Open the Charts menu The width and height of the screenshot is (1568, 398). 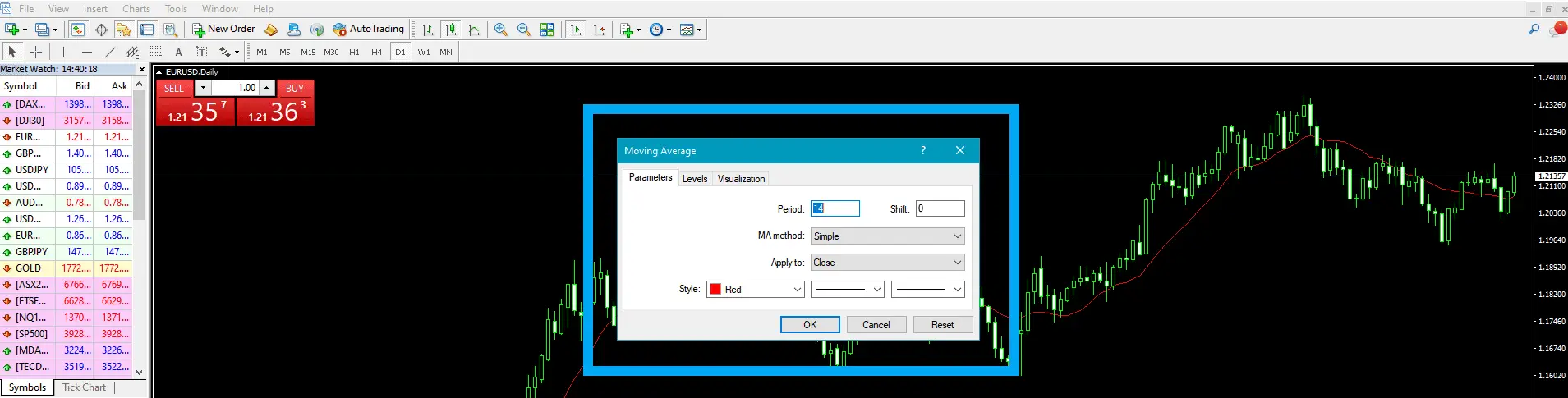(x=136, y=9)
